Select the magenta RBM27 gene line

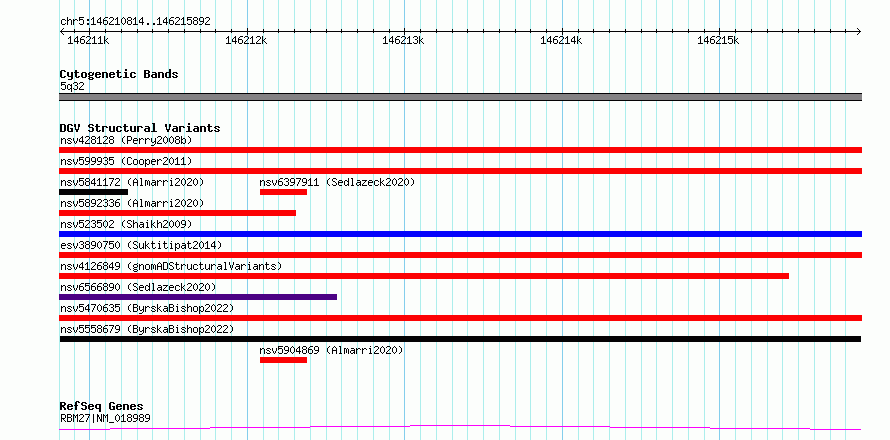point(460,427)
